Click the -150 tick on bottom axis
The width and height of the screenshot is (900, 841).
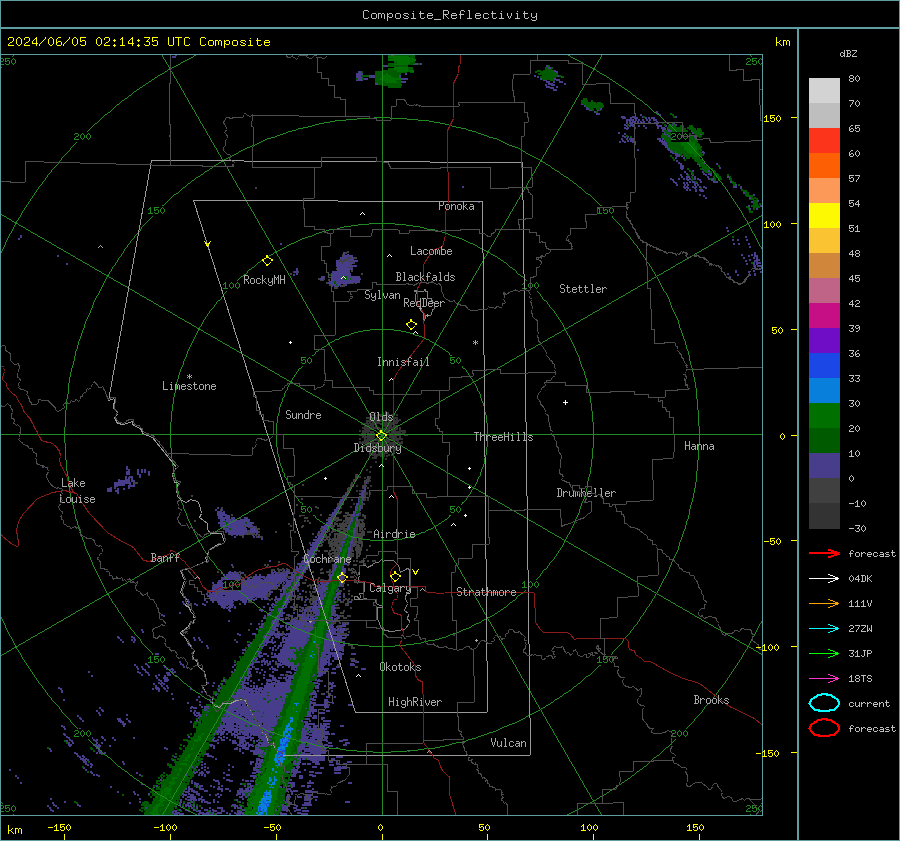coord(59,827)
